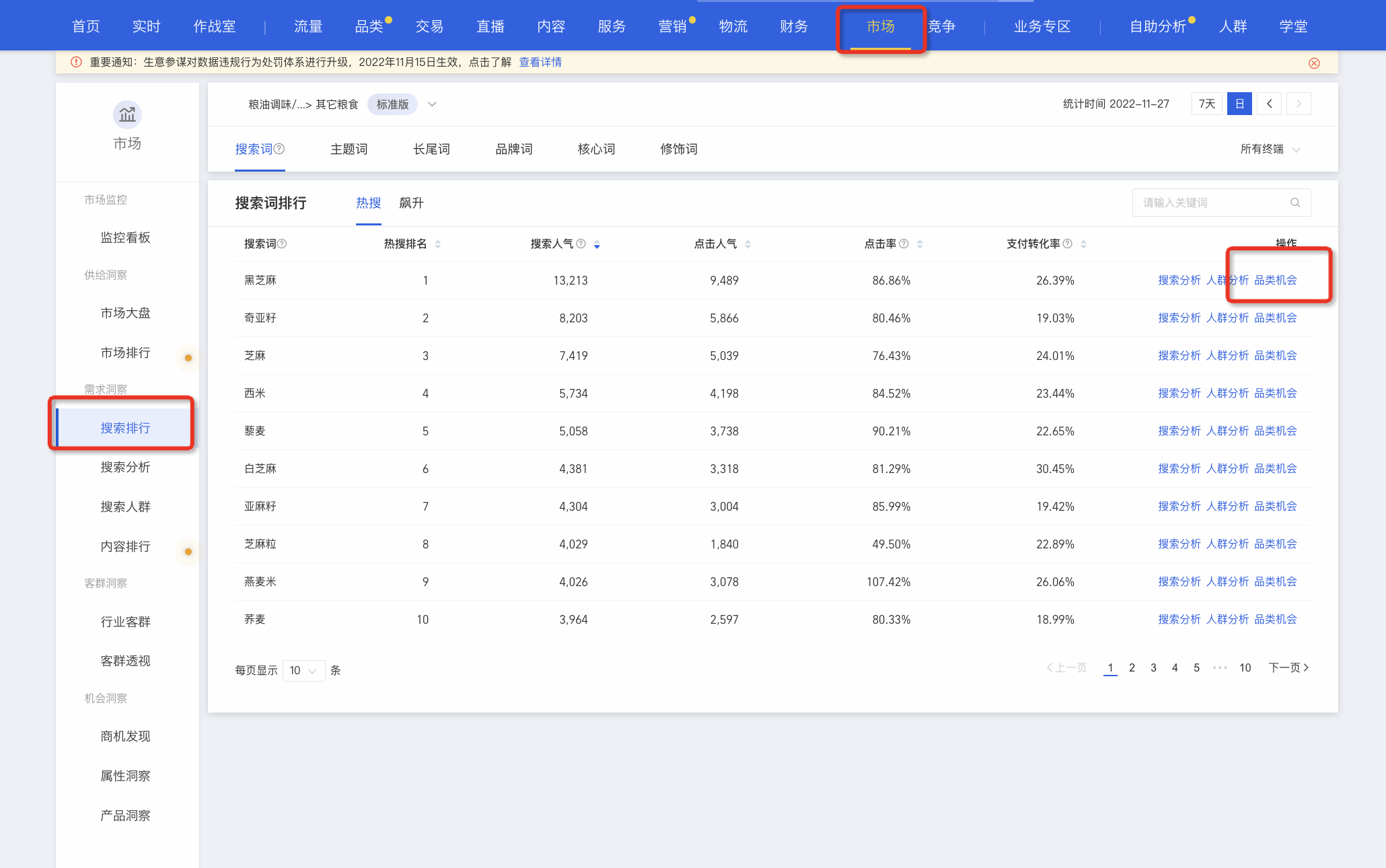Click help icon beside 点击率 column
Image resolution: width=1386 pixels, height=868 pixels.
pos(904,244)
